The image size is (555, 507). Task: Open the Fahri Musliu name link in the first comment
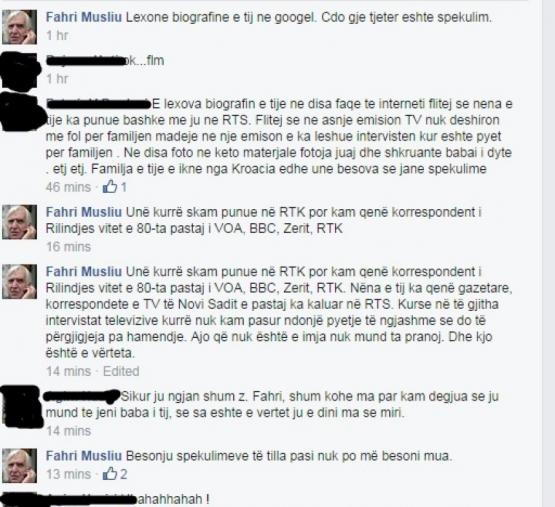pos(84,17)
